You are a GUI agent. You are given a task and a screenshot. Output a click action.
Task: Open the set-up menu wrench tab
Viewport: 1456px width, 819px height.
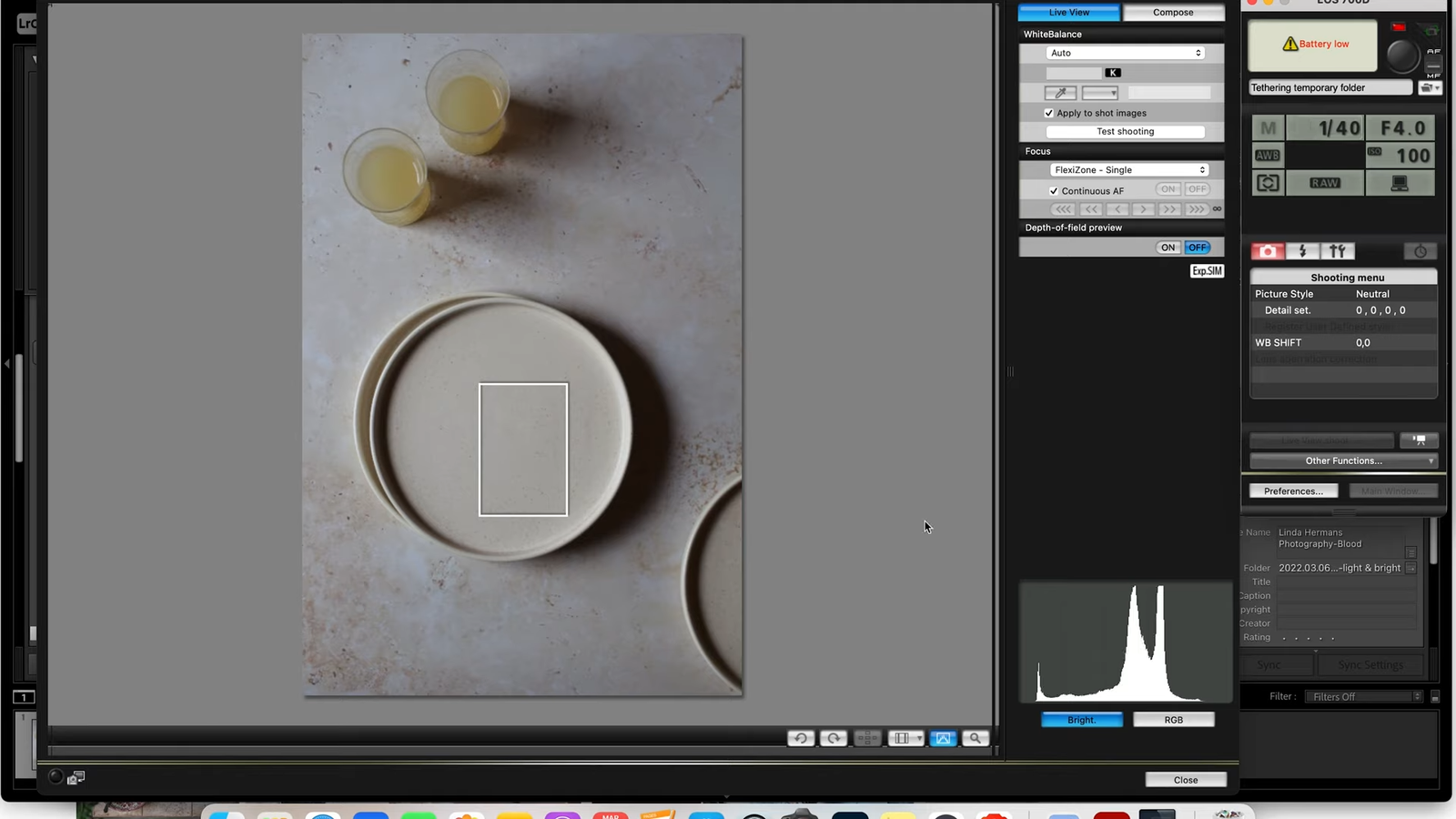click(1338, 251)
